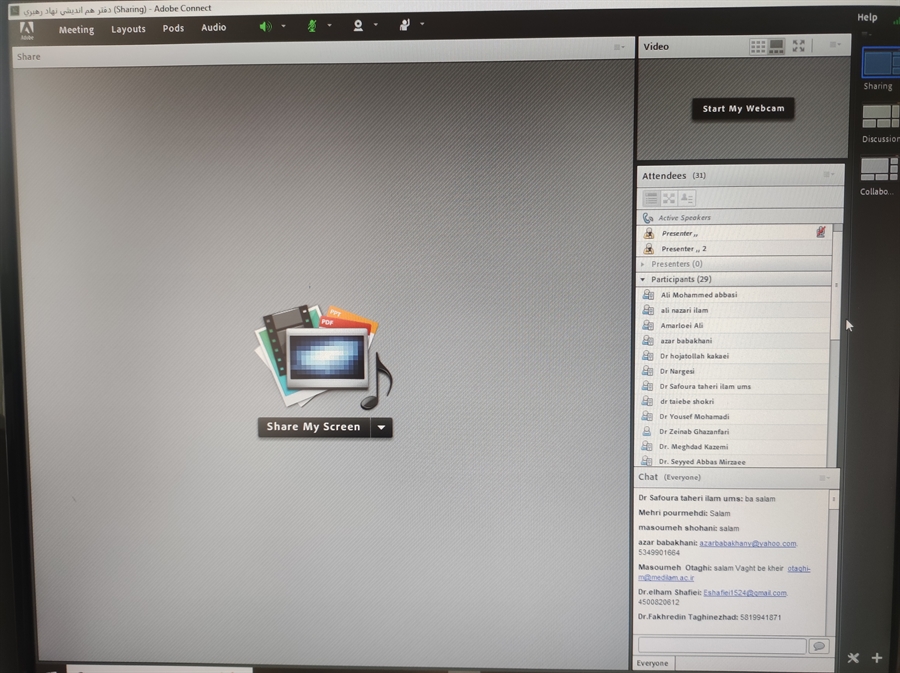900x673 pixels.
Task: Open the dropdown arrow beside Share My Screen
Action: [x=382, y=427]
